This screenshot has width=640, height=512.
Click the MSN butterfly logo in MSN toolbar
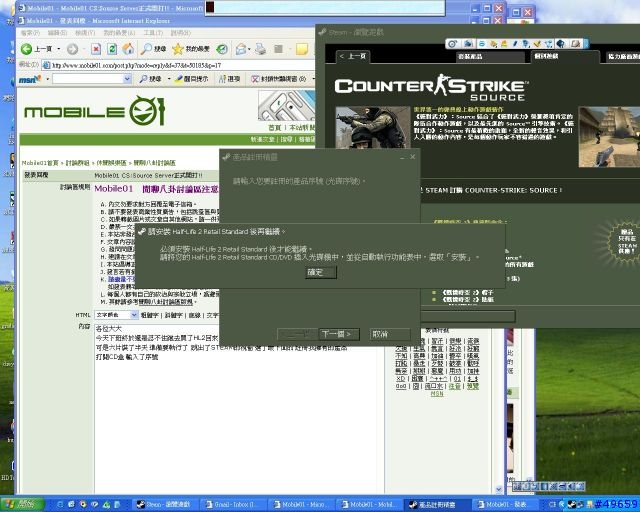point(30,79)
